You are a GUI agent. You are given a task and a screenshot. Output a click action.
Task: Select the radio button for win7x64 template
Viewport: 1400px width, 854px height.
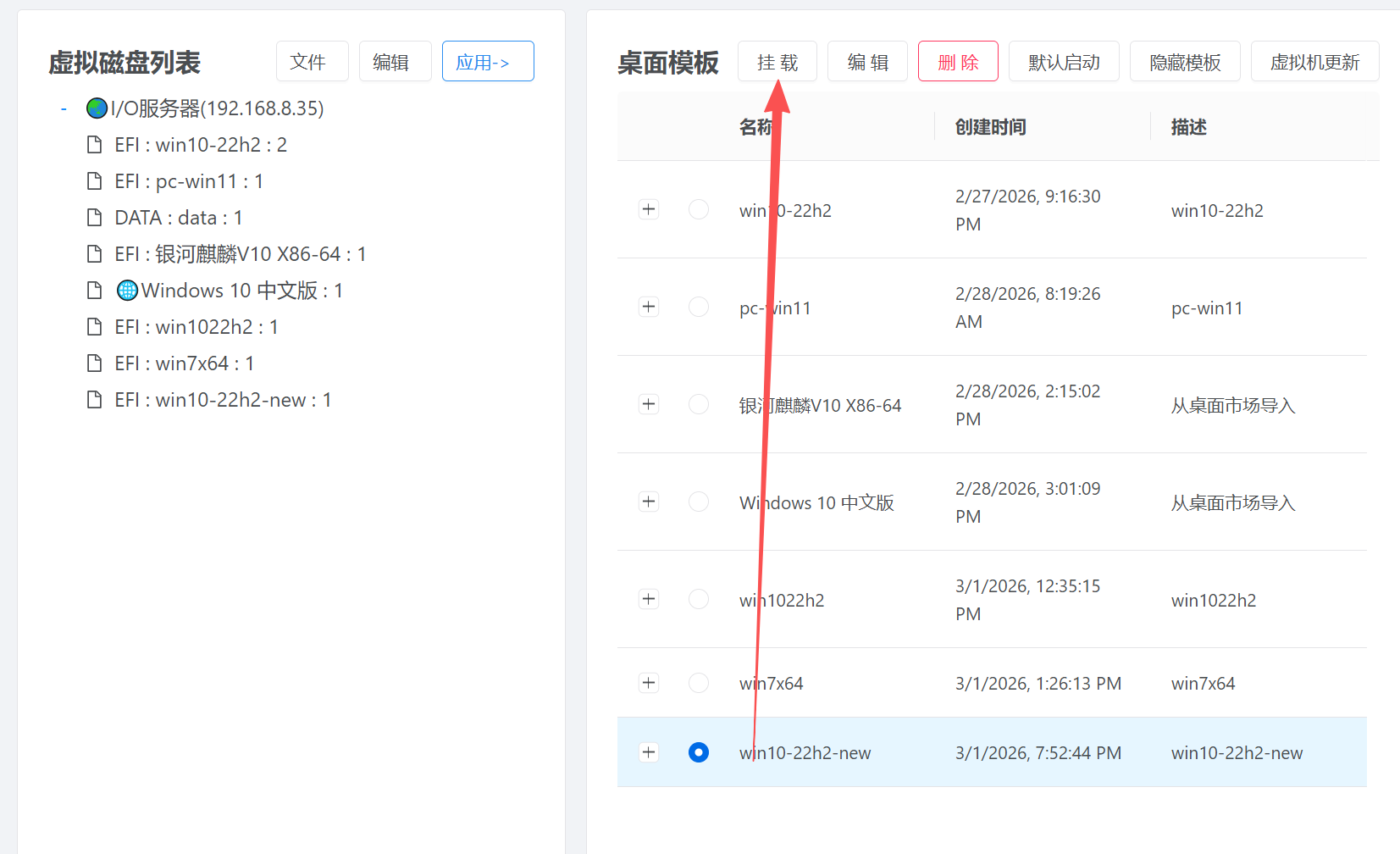pos(699,683)
